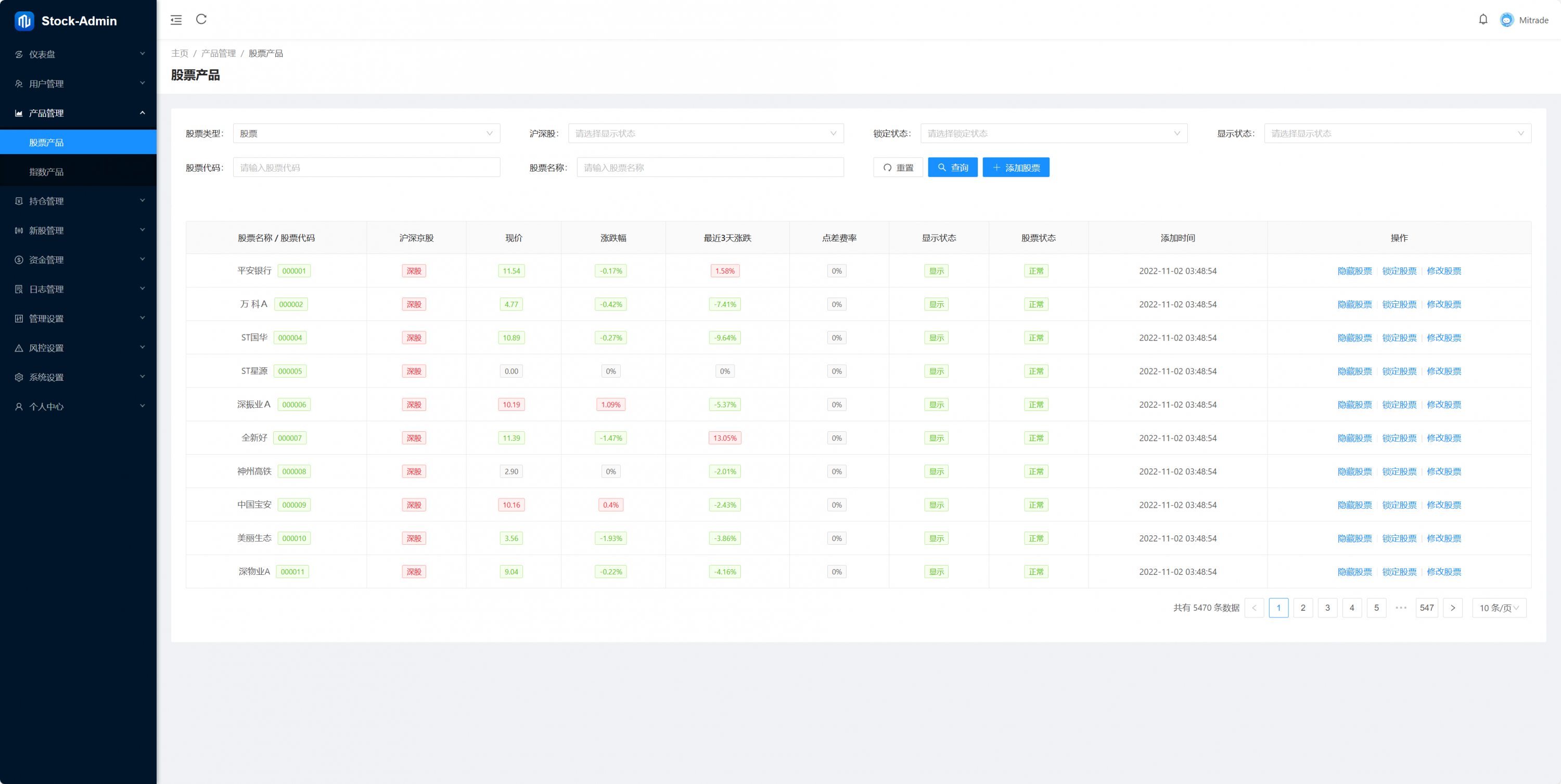Click the refresh page icon in header
This screenshot has width=1561, height=784.
click(201, 19)
